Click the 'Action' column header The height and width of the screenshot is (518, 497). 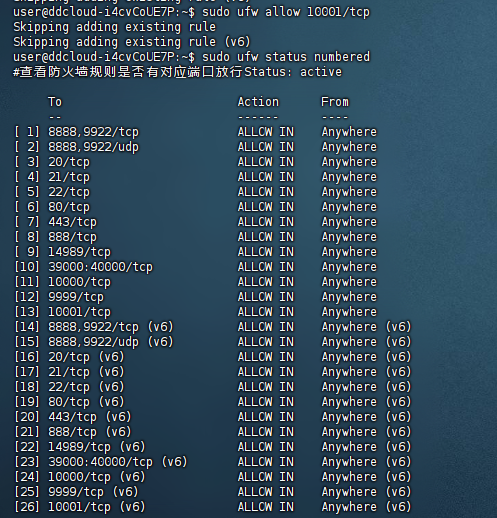[x=258, y=102]
